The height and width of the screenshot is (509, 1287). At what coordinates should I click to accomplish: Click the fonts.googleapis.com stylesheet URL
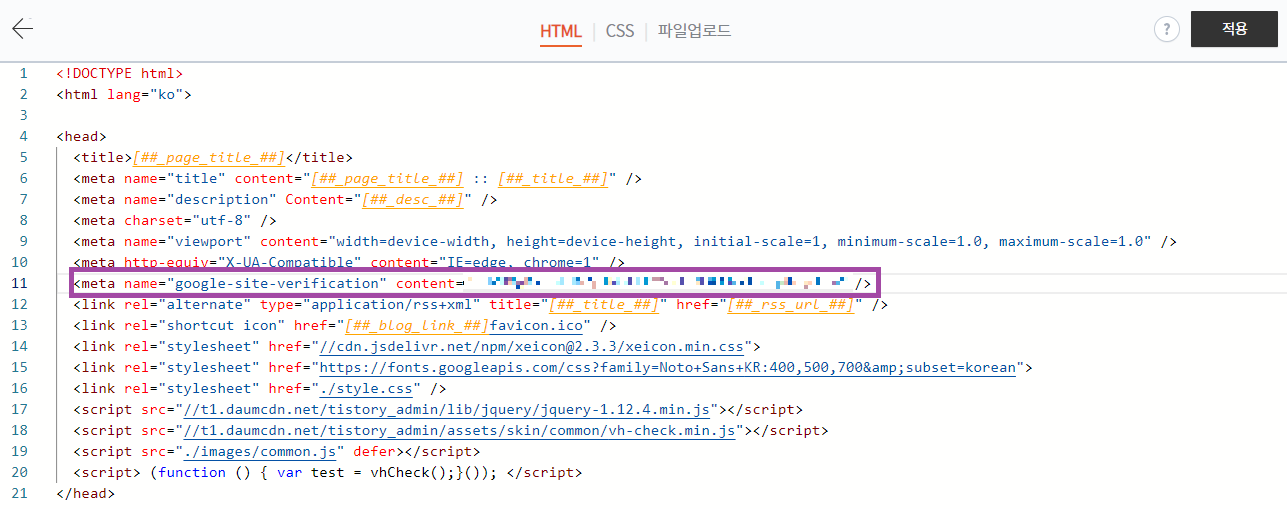point(667,368)
